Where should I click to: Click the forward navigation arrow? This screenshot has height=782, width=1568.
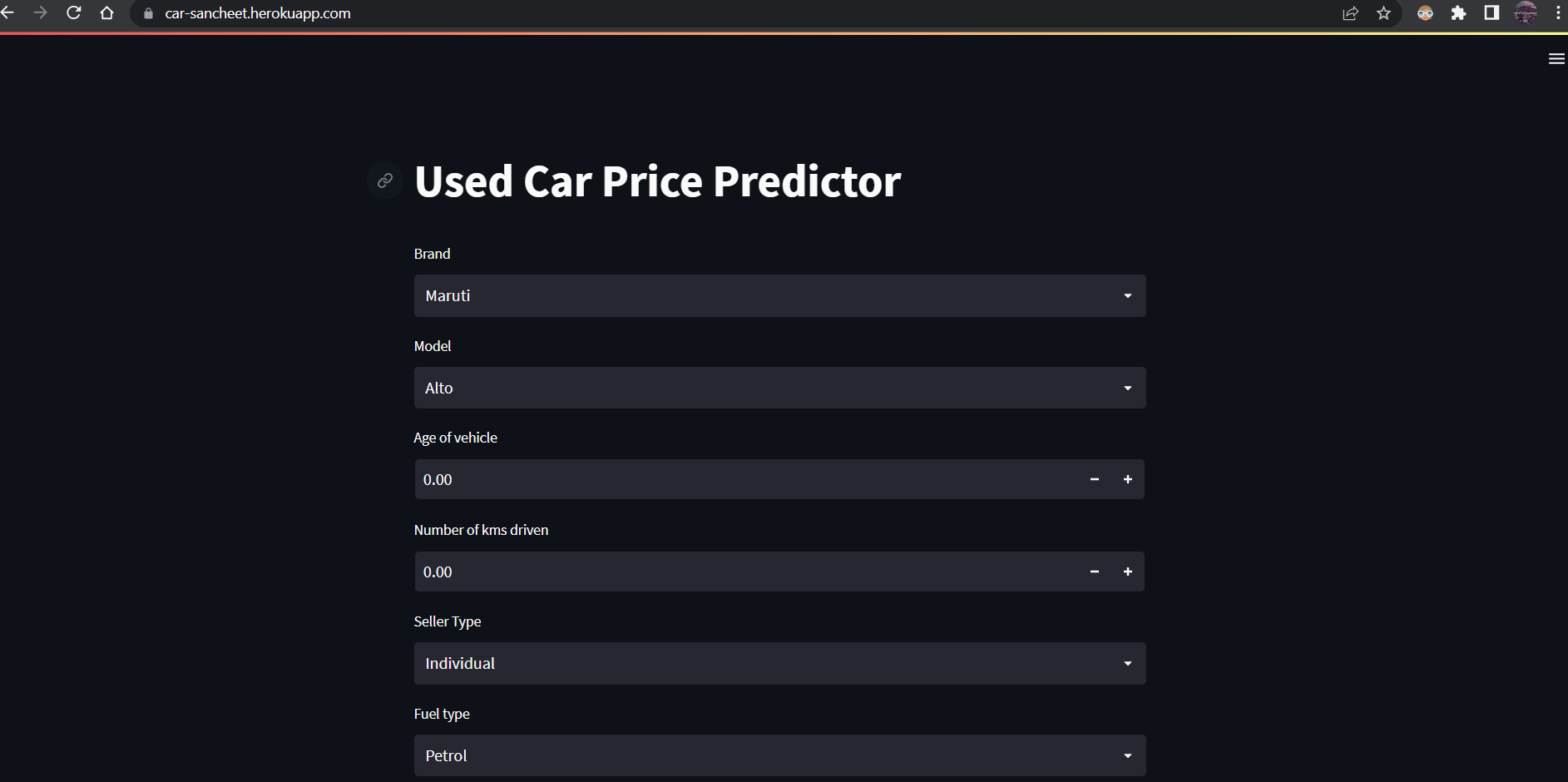(x=41, y=13)
